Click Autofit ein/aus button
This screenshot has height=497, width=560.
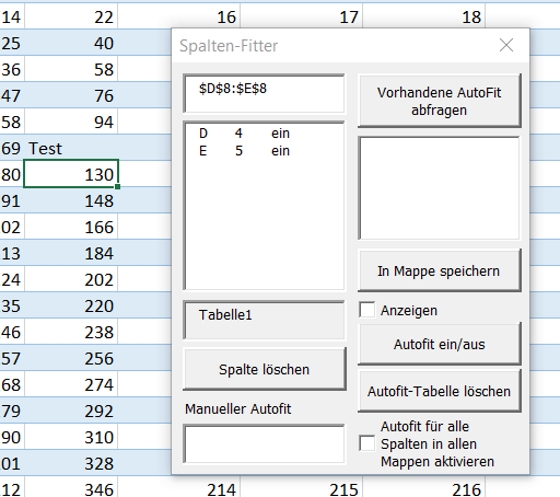click(x=439, y=344)
